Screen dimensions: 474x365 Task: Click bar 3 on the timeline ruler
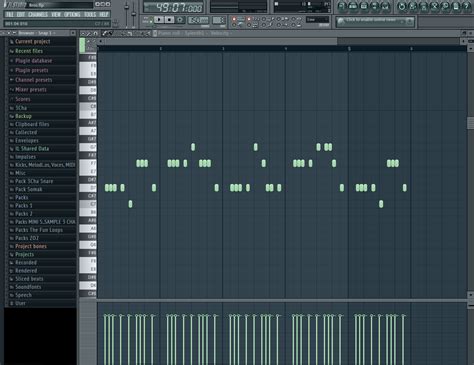click(223, 49)
